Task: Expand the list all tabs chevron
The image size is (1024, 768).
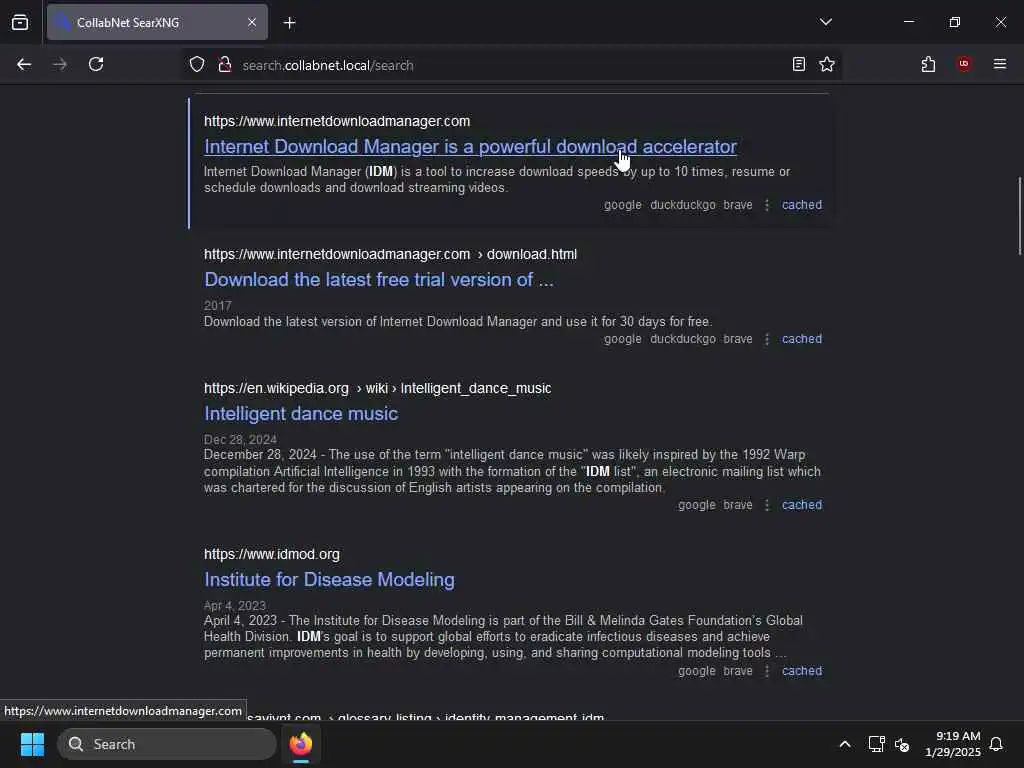Action: coord(825,22)
